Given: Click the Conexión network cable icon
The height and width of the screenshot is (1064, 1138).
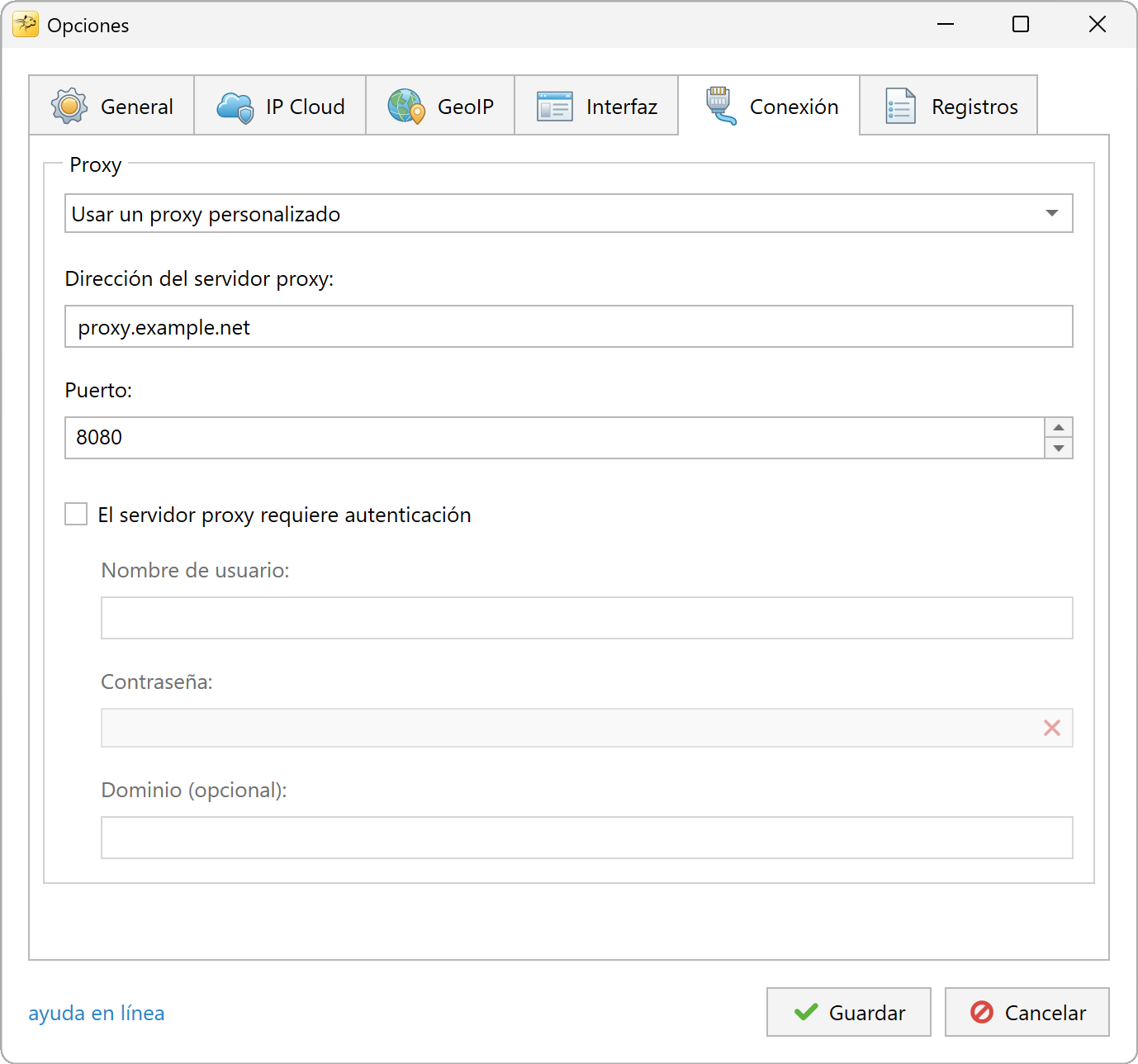Looking at the screenshot, I should (x=721, y=106).
